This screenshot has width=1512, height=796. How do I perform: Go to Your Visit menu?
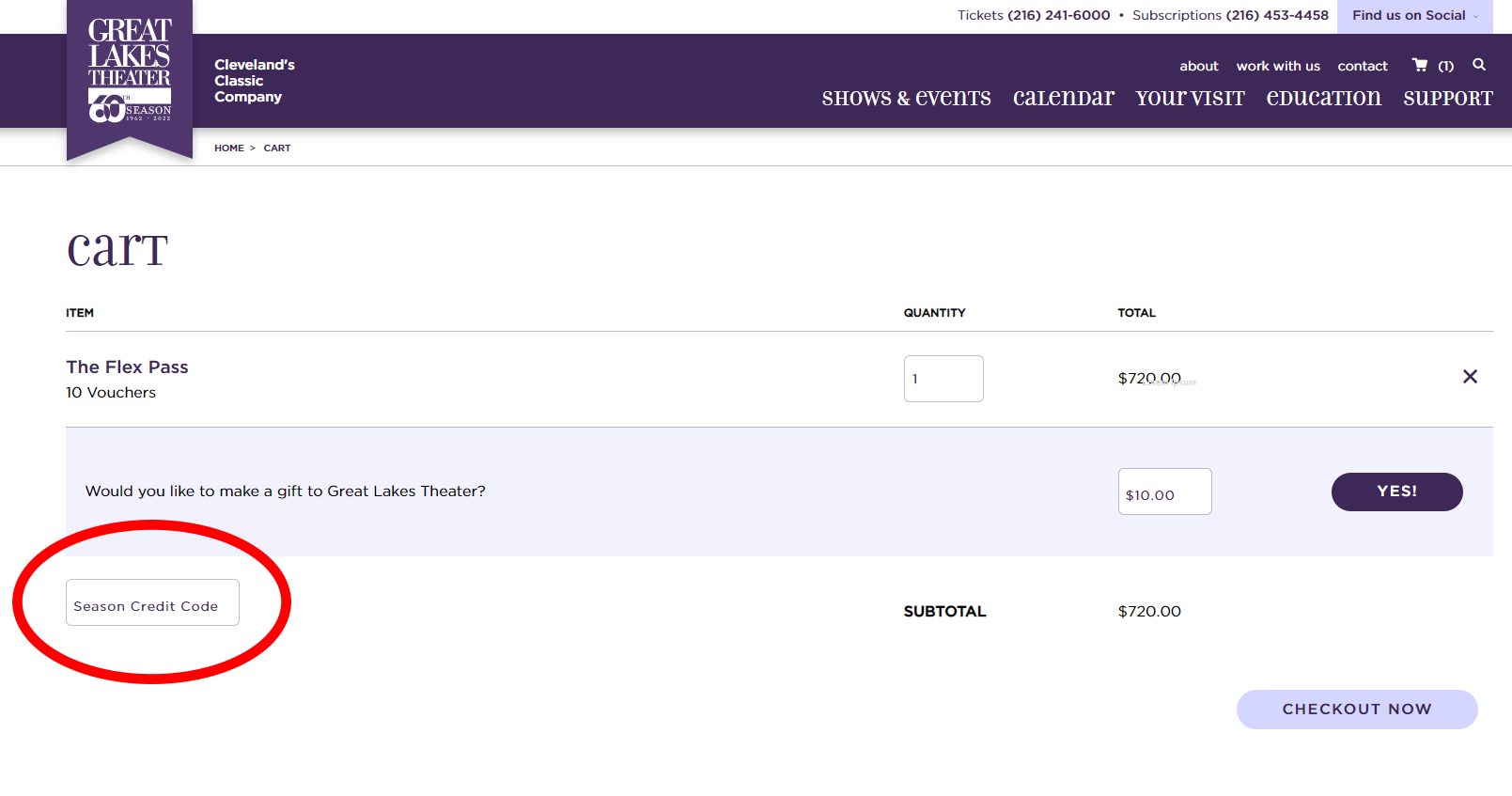(1190, 98)
